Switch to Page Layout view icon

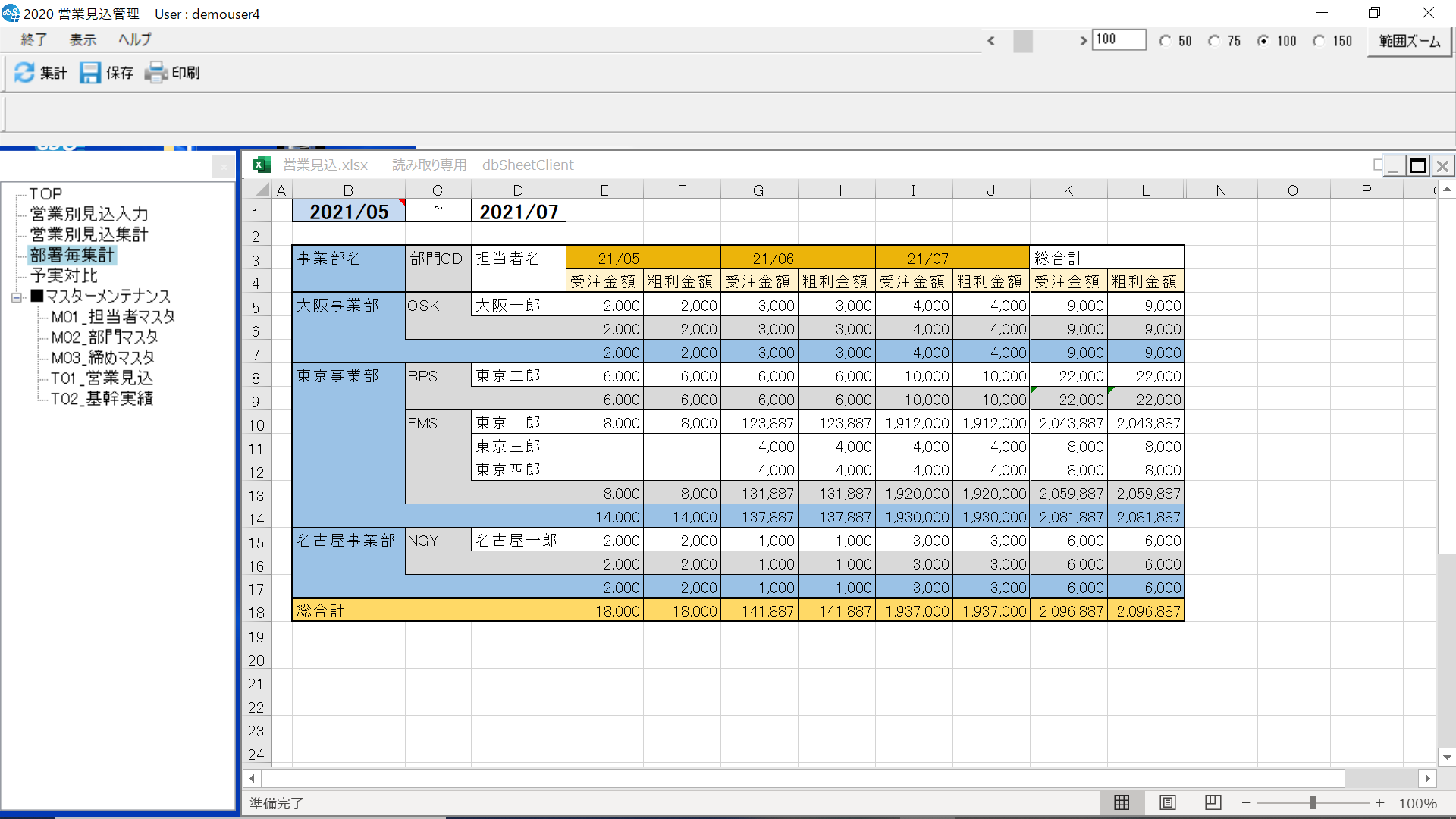point(1168,802)
